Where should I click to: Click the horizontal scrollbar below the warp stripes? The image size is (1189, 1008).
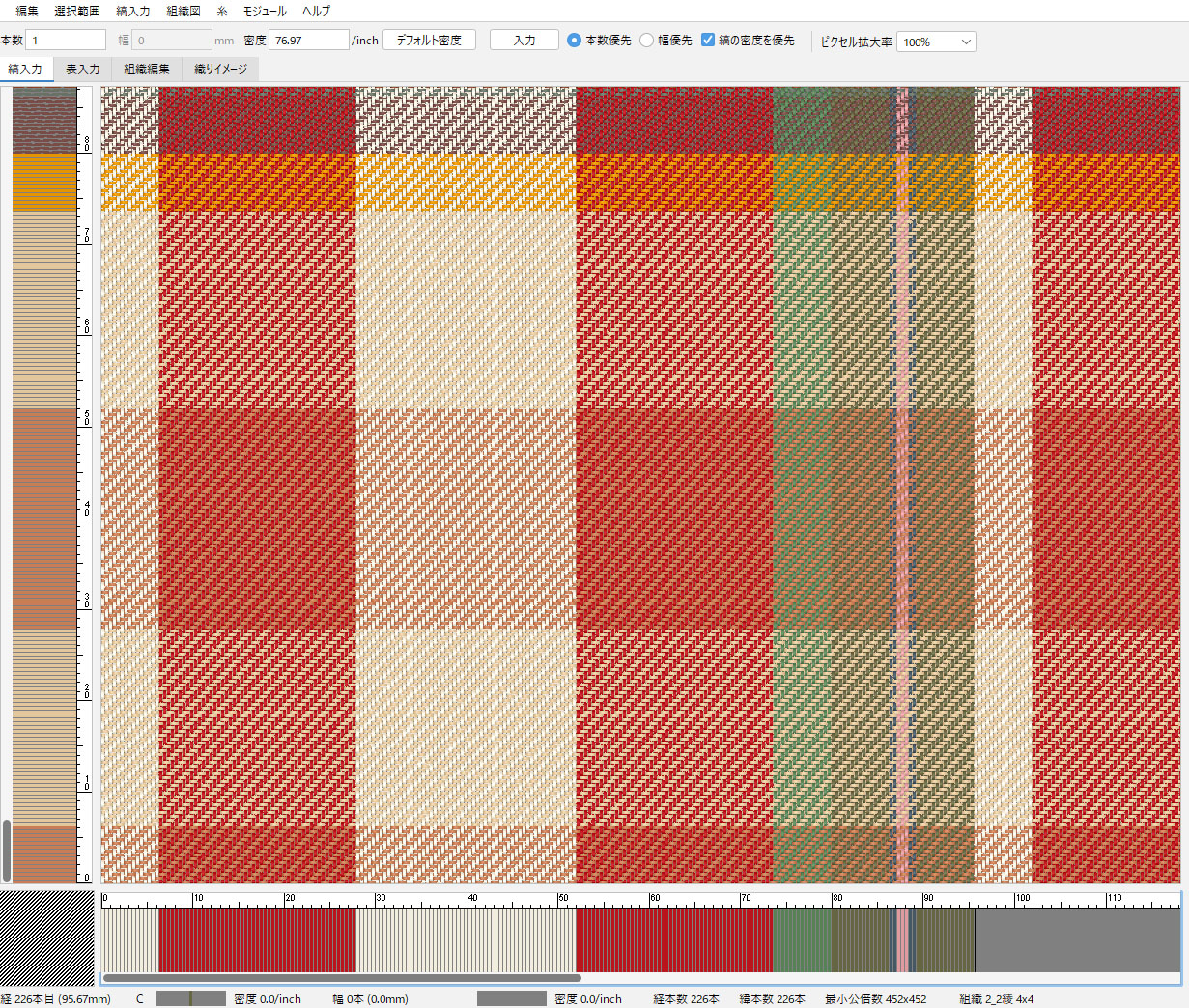[x=342, y=978]
